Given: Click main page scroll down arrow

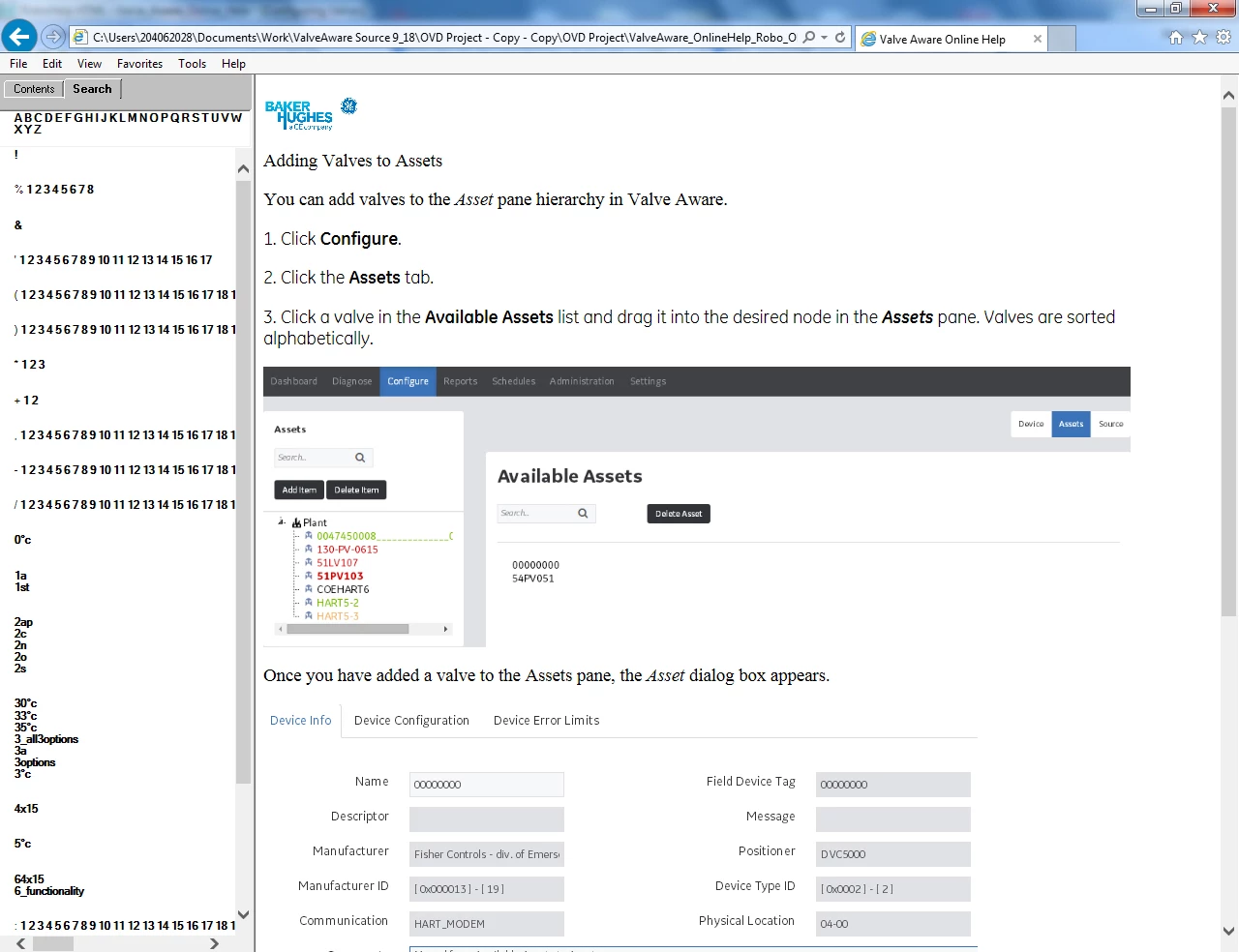Looking at the screenshot, I should pyautogui.click(x=1228, y=932).
